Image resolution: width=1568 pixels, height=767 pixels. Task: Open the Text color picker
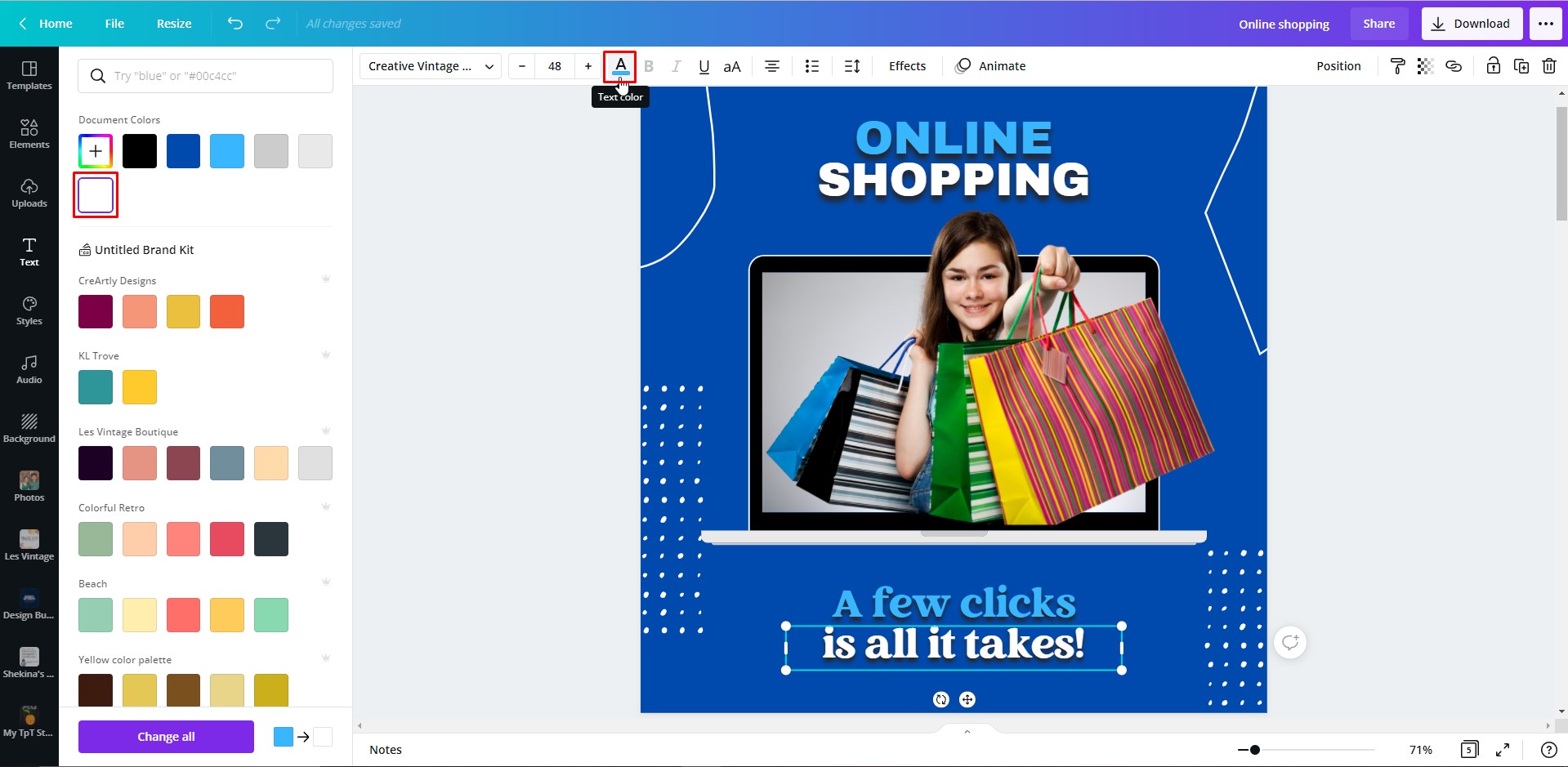point(620,66)
